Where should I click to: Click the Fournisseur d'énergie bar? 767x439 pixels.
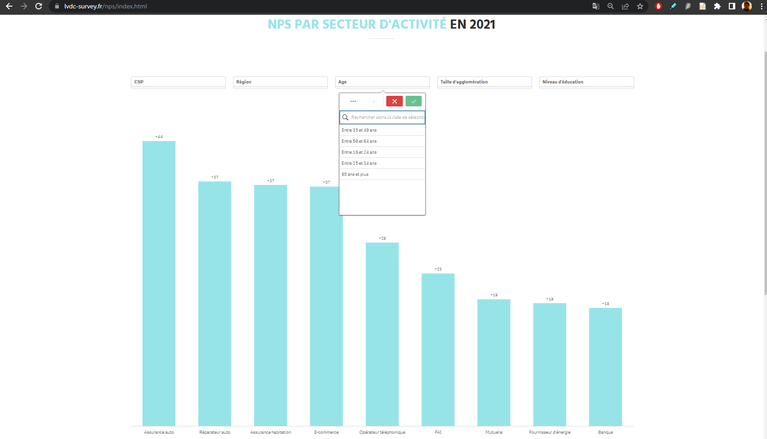[550, 365]
